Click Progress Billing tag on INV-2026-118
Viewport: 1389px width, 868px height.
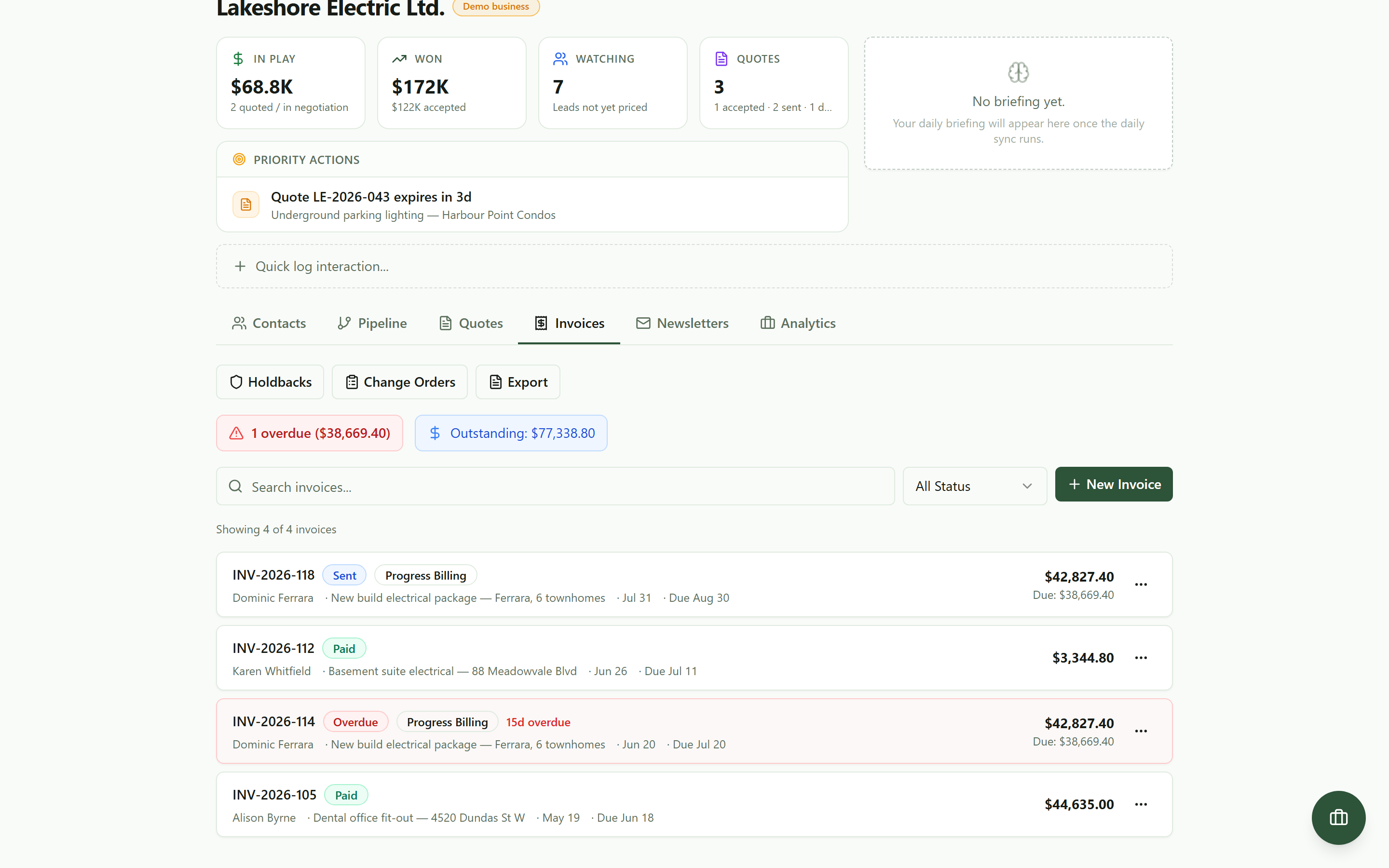[x=425, y=575]
